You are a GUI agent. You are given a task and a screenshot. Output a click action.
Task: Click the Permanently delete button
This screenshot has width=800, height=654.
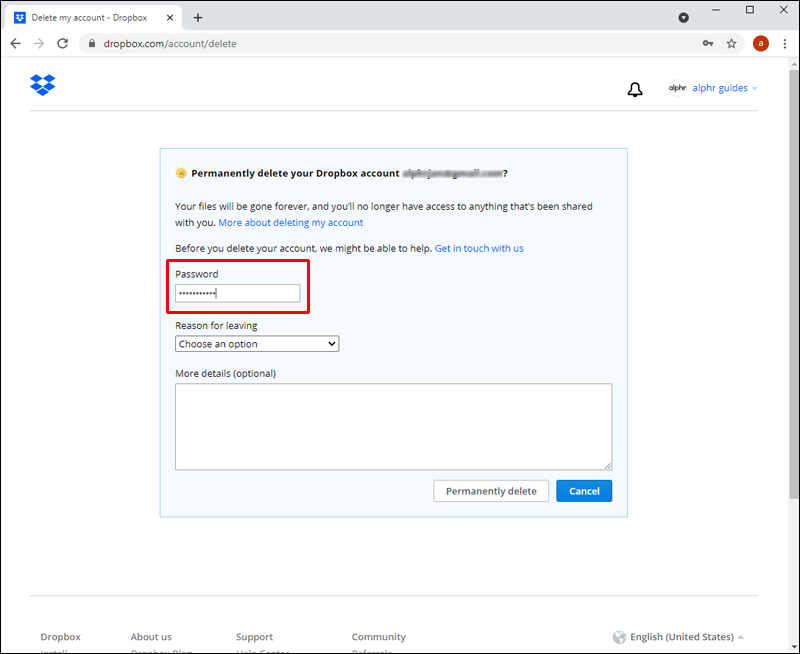(x=491, y=491)
